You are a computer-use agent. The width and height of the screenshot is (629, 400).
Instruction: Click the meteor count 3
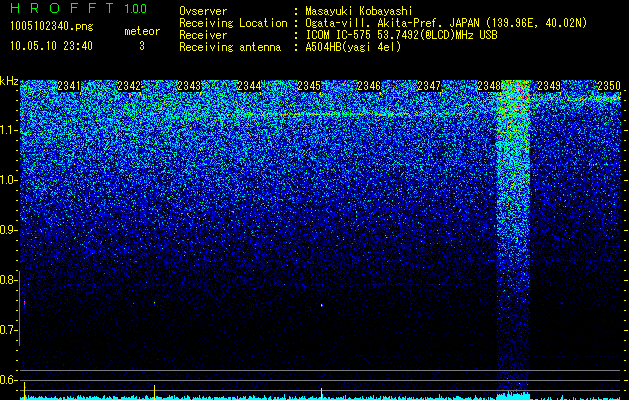142,46
